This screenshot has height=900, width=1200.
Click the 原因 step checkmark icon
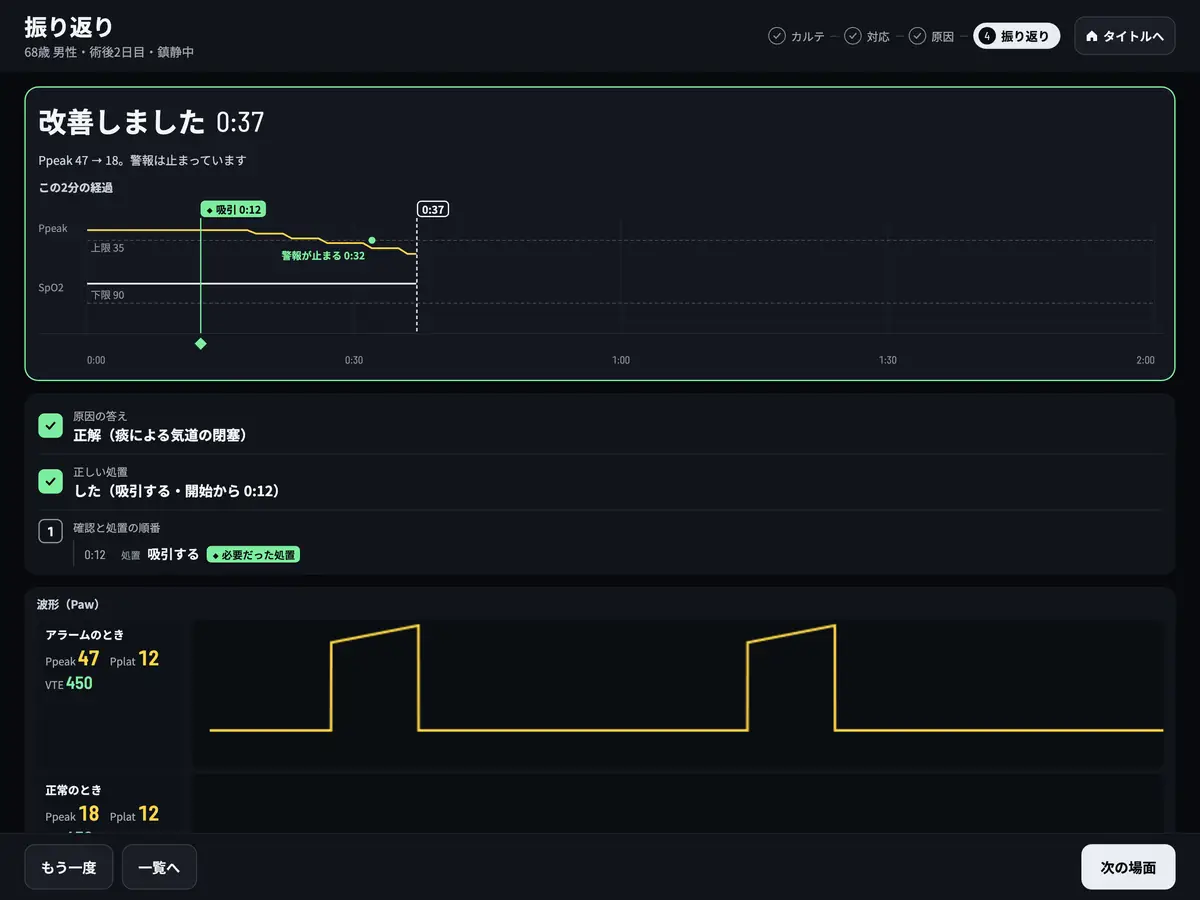(x=917, y=36)
